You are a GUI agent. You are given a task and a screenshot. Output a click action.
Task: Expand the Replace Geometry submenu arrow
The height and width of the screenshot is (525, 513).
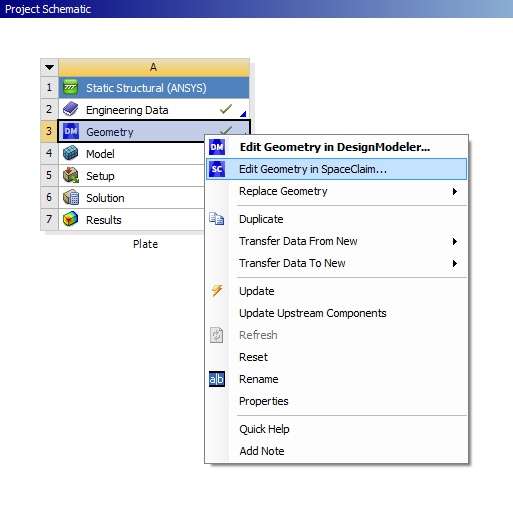click(454, 191)
